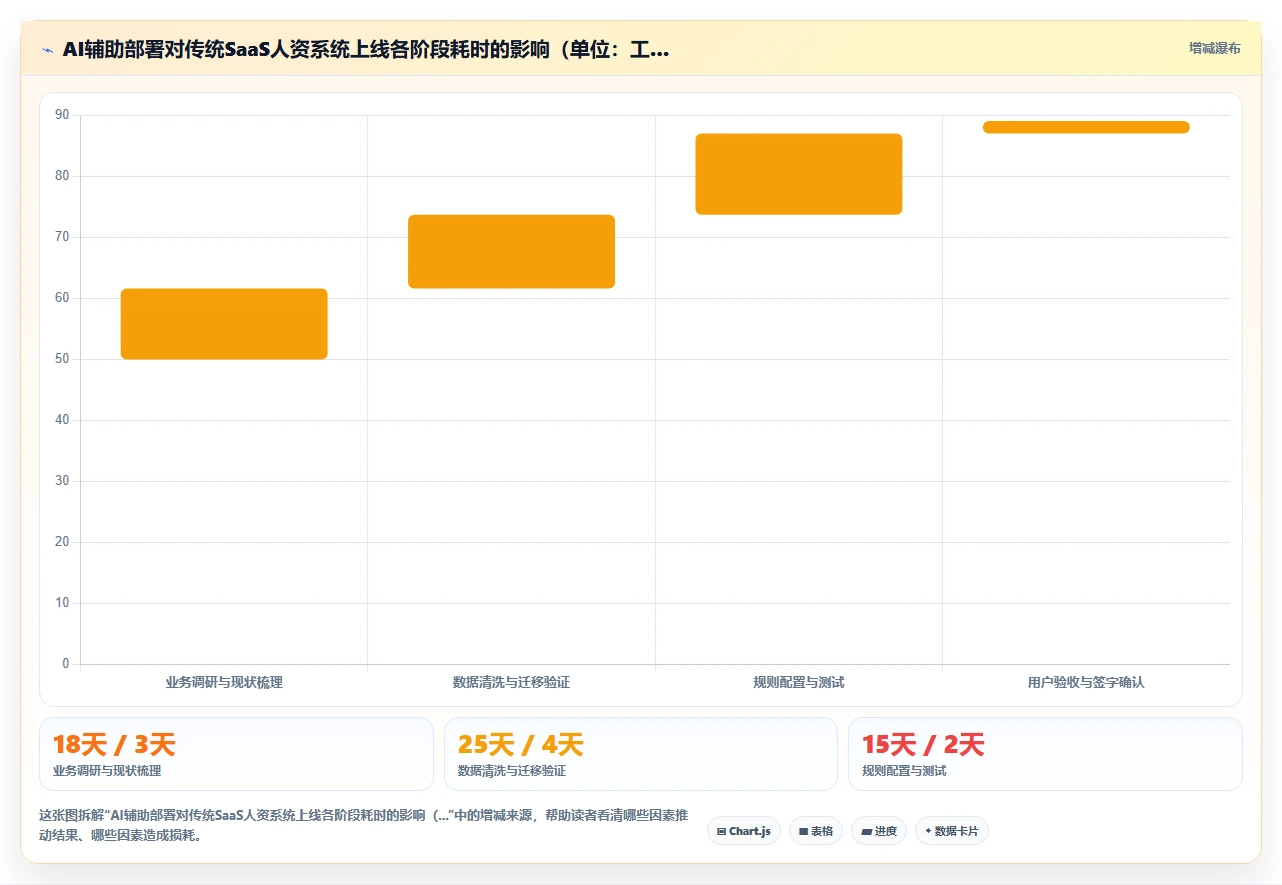The image size is (1282, 885).
Task: Select the 业务调研与现状梳理 waterfall bar
Action: tap(224, 324)
